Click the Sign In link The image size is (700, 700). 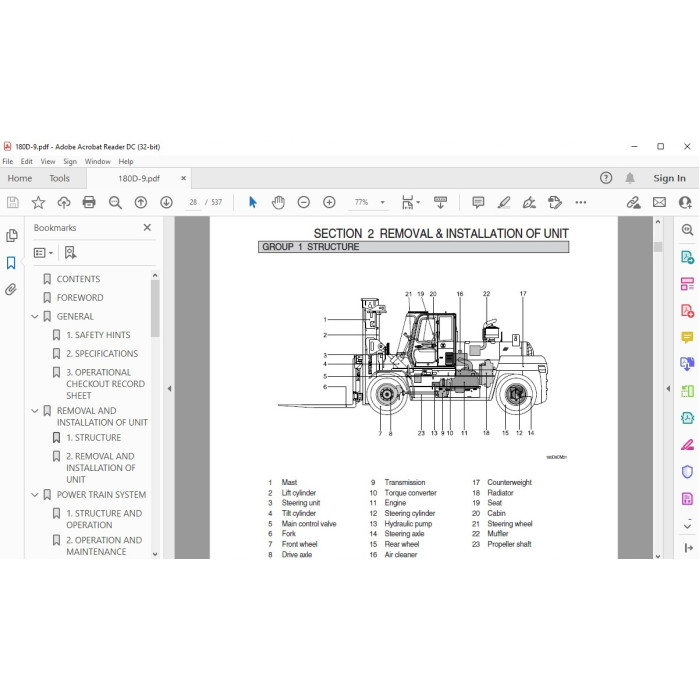click(x=669, y=178)
